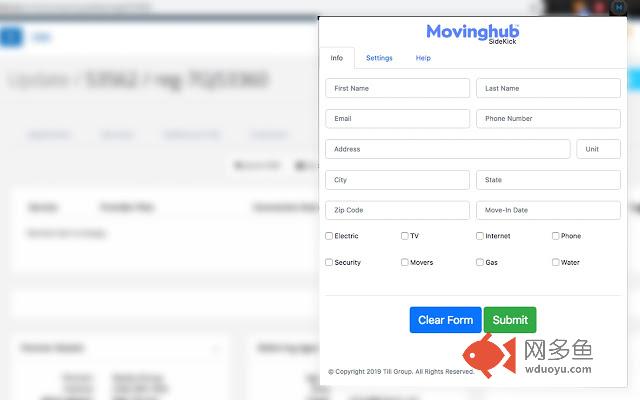Click into the Email input field

(x=397, y=118)
